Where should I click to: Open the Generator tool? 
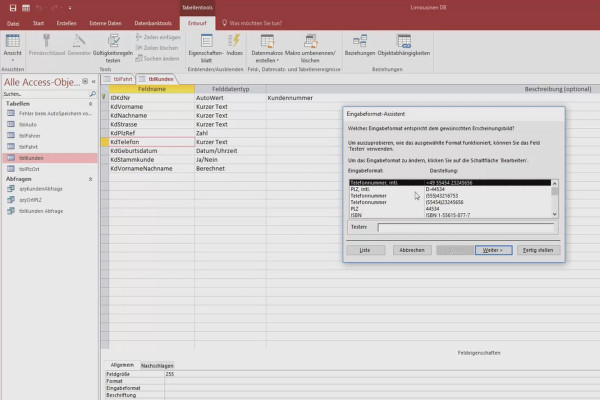click(79, 41)
